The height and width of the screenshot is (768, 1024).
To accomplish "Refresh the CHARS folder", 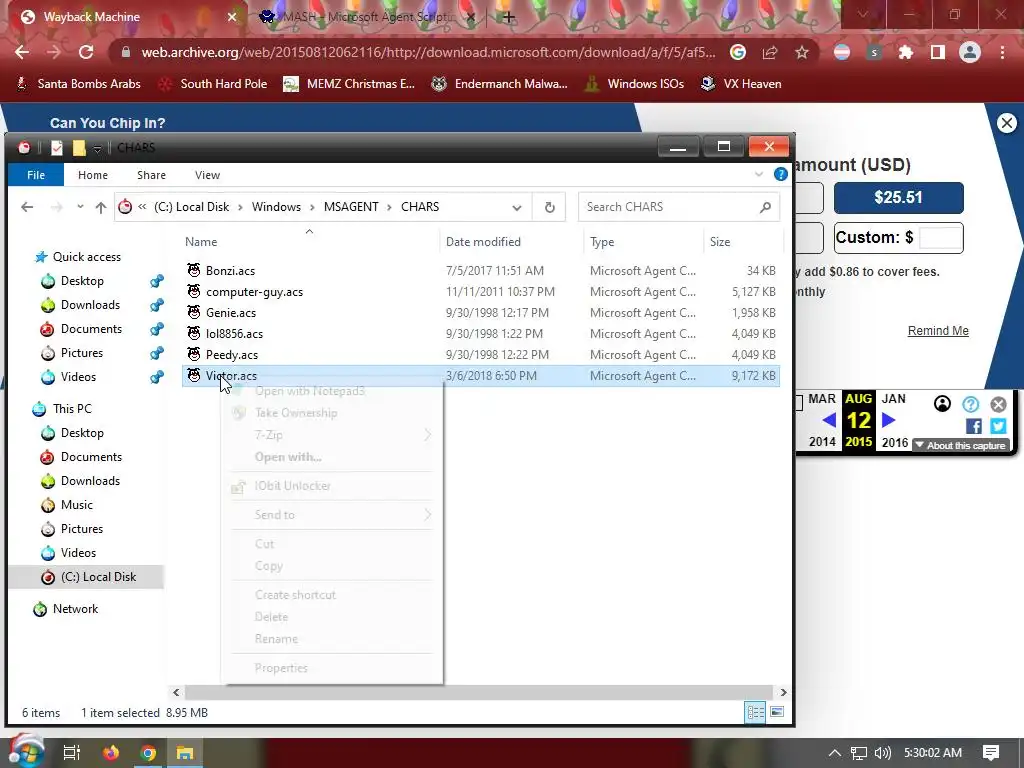I will pyautogui.click(x=549, y=207).
